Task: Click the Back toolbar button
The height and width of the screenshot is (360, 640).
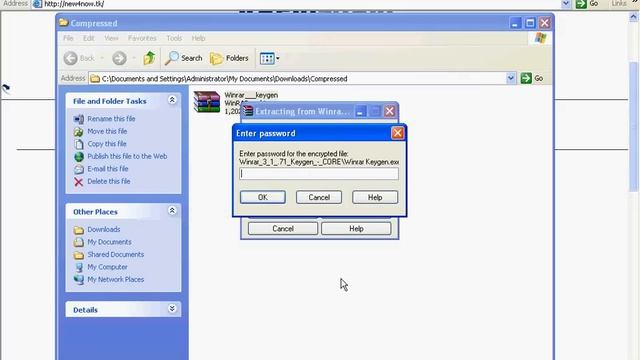Action: click(80, 58)
